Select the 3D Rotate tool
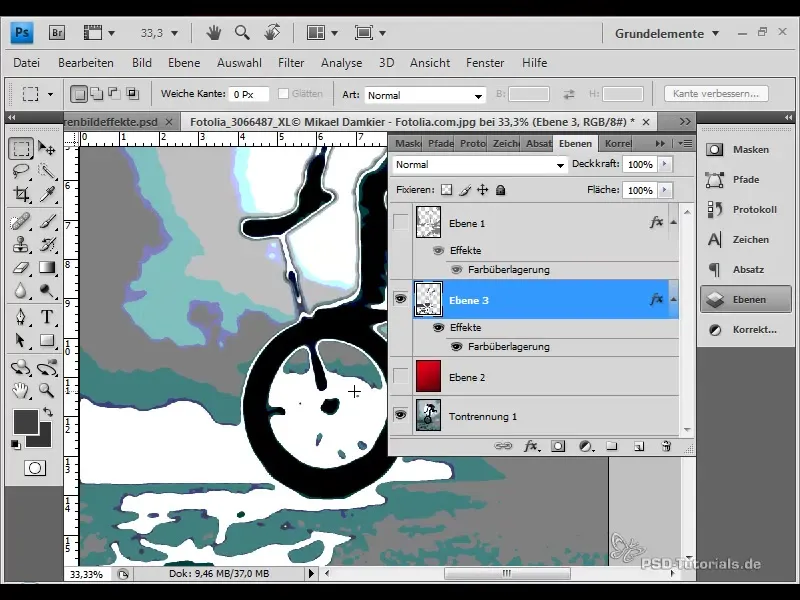Screen dimensions: 800x600 click(x=21, y=367)
